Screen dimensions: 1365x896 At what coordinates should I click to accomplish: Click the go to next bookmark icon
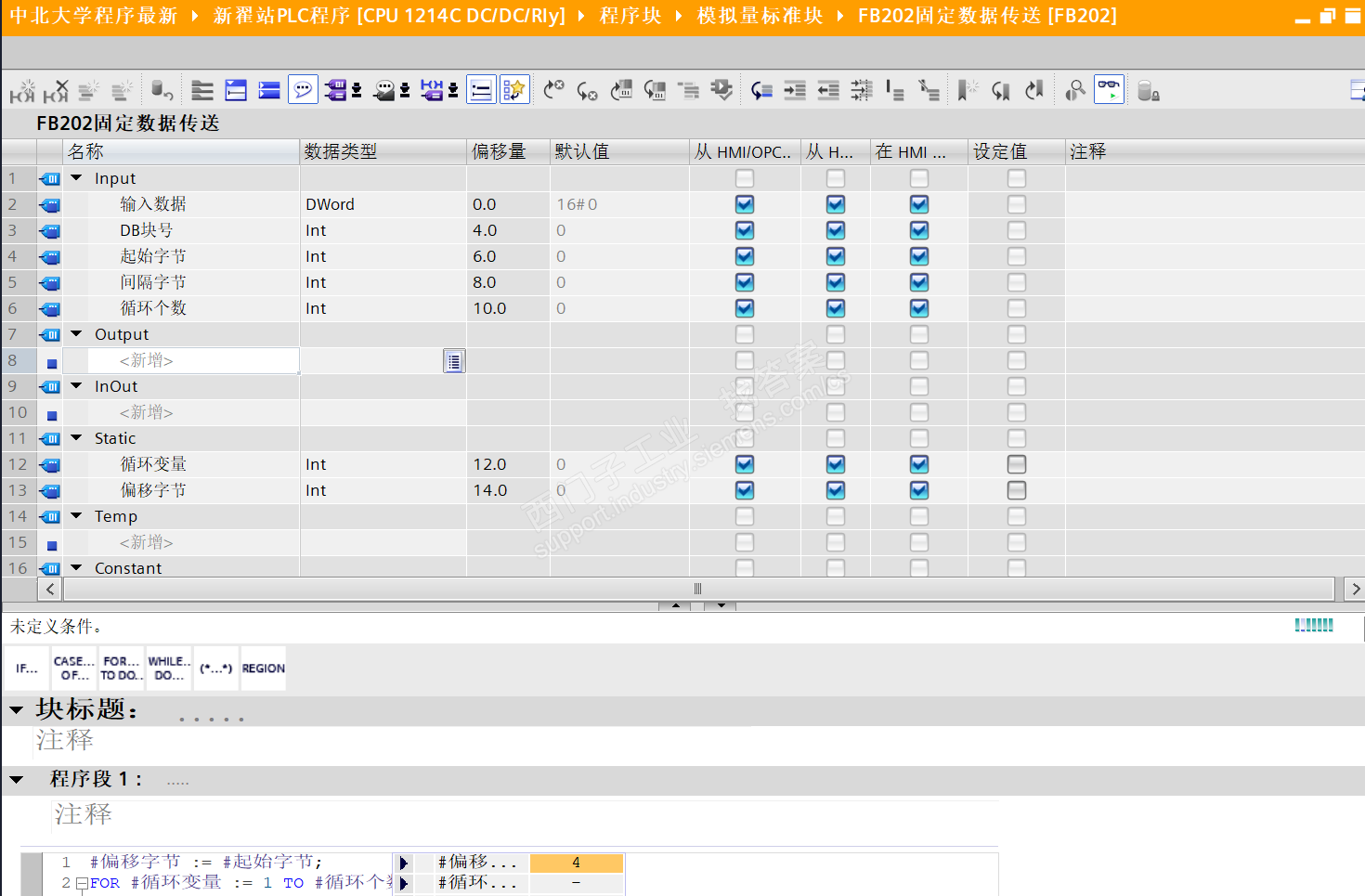pyautogui.click(x=1001, y=90)
